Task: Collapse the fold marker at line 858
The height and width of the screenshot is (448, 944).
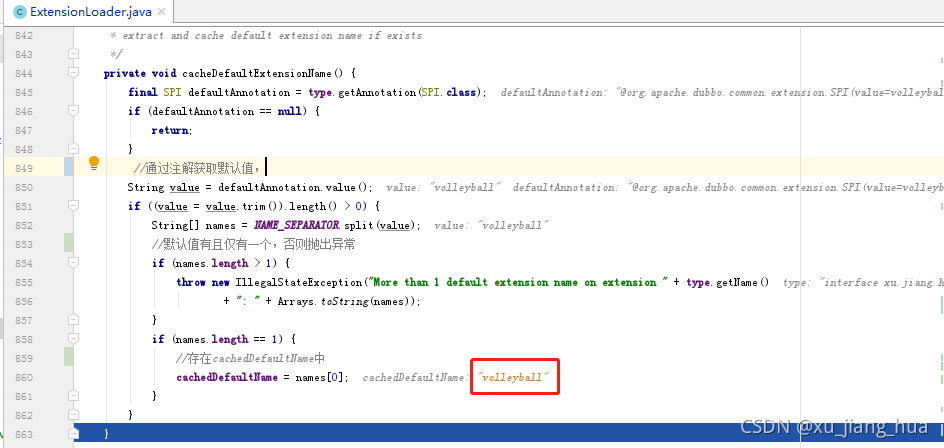Action: point(73,339)
